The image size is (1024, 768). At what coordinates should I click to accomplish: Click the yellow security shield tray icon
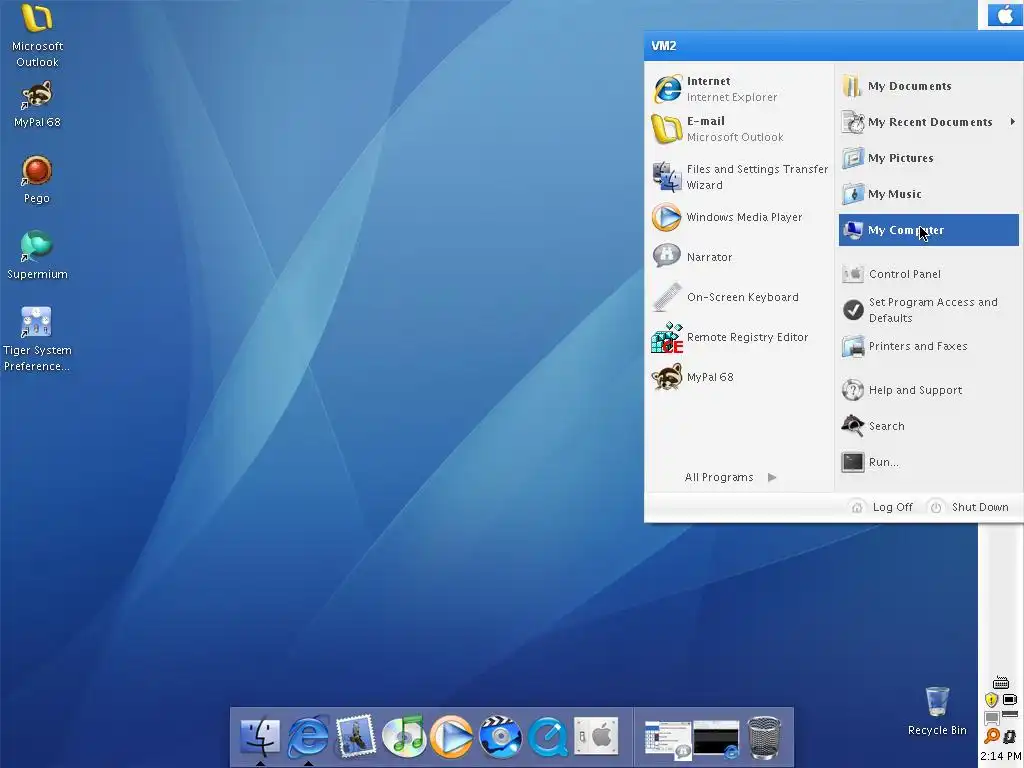(x=991, y=700)
